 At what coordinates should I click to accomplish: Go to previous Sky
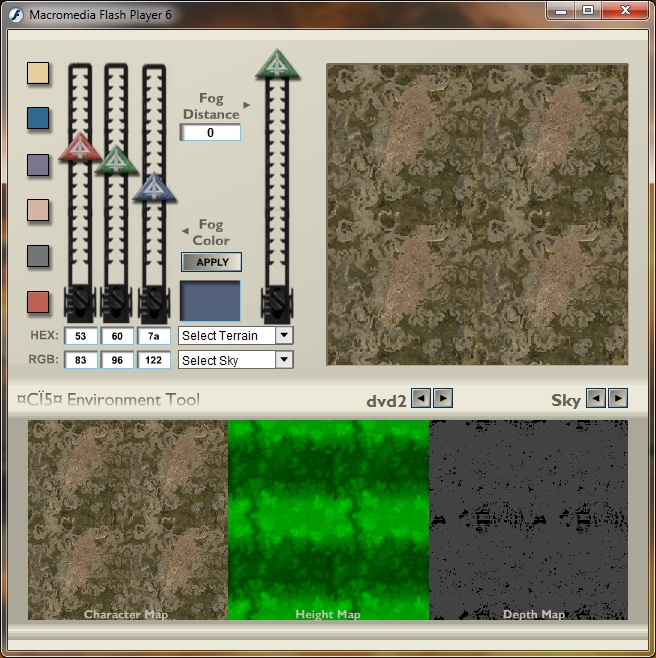point(596,398)
